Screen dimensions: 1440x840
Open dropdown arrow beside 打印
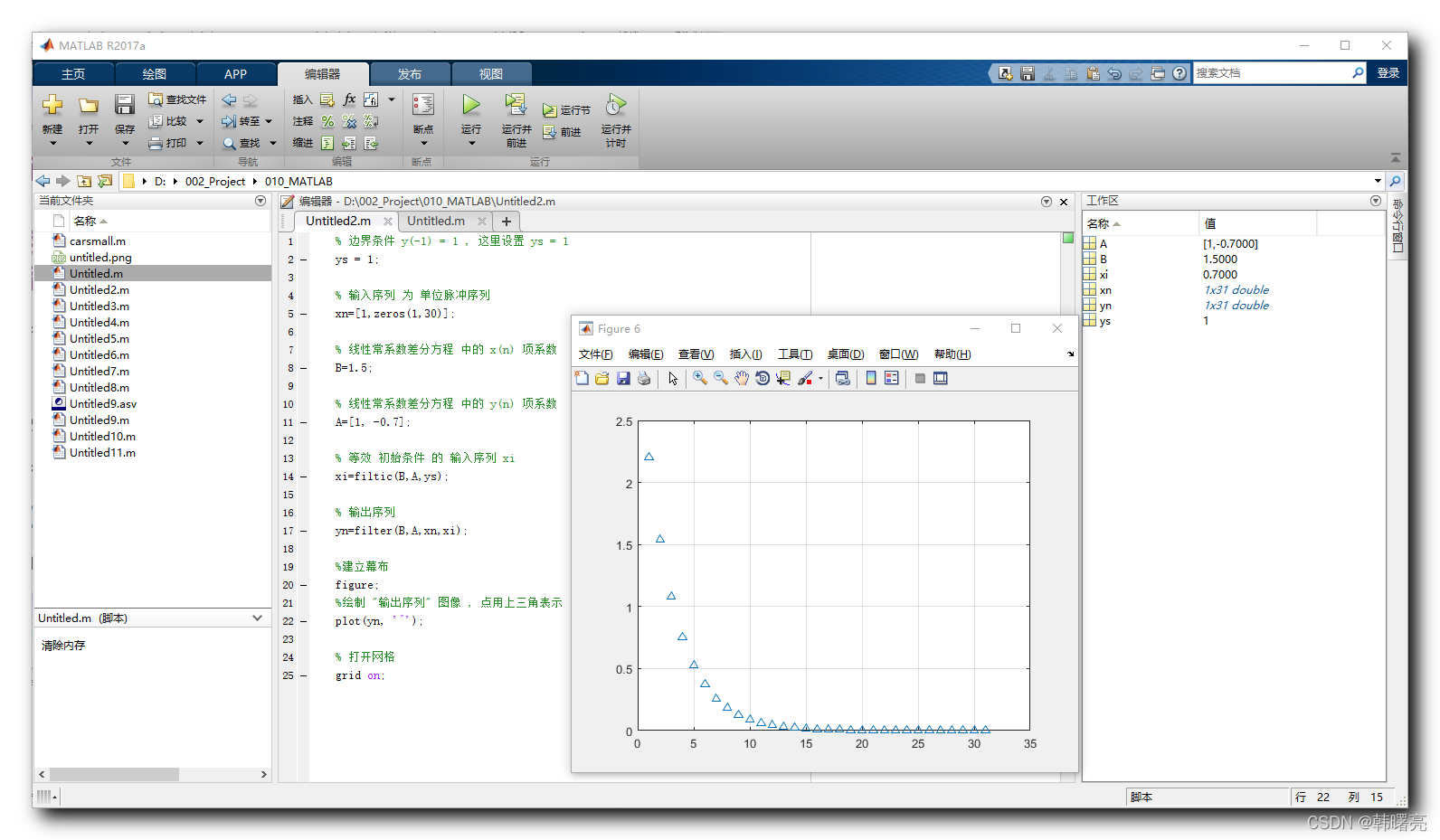click(200, 143)
